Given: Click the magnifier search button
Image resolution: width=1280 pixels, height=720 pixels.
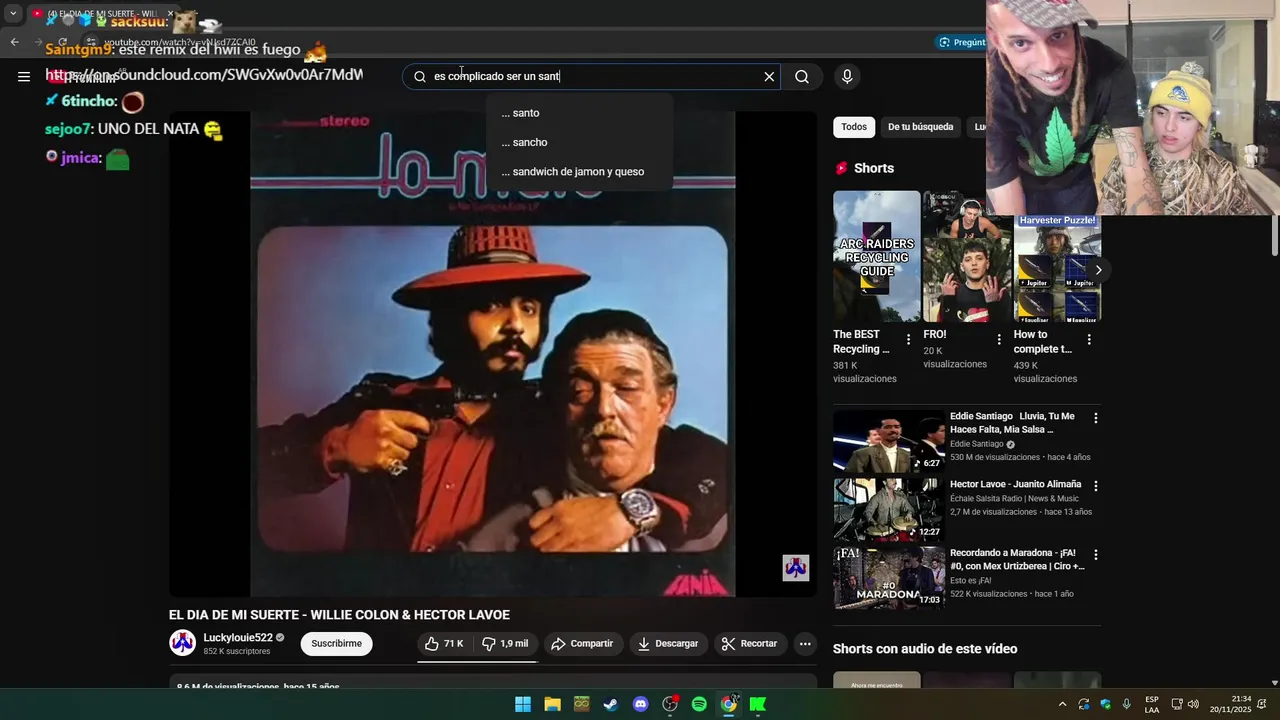Looking at the screenshot, I should (802, 76).
